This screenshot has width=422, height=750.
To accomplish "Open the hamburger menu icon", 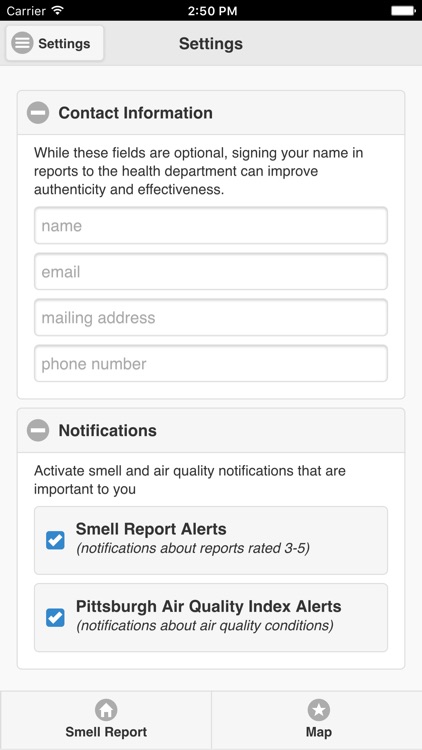I will [22, 44].
